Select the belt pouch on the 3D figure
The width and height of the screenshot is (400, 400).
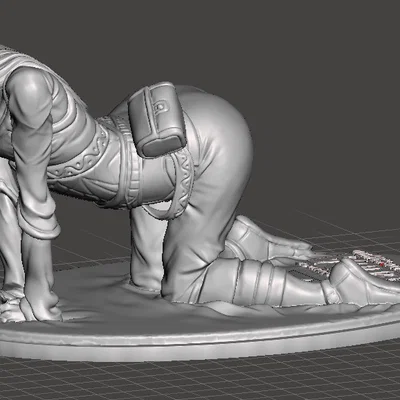tap(157, 119)
